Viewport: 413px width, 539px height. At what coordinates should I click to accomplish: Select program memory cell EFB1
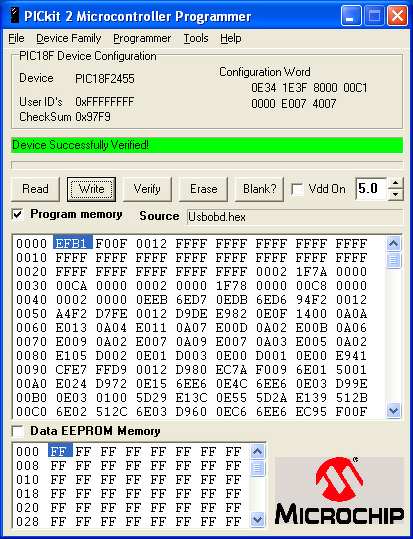[73, 243]
